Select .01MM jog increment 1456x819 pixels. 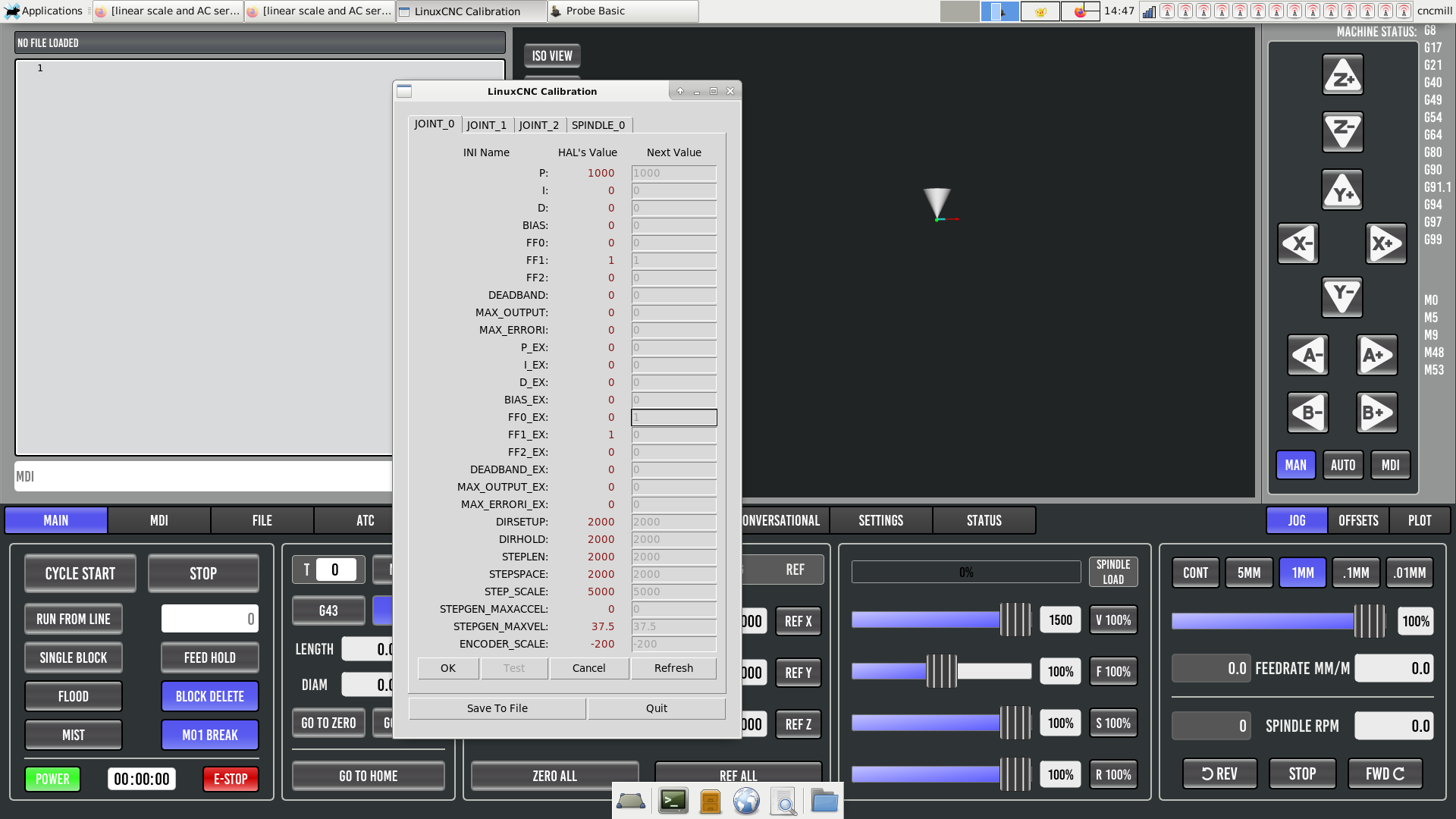[x=1410, y=573]
